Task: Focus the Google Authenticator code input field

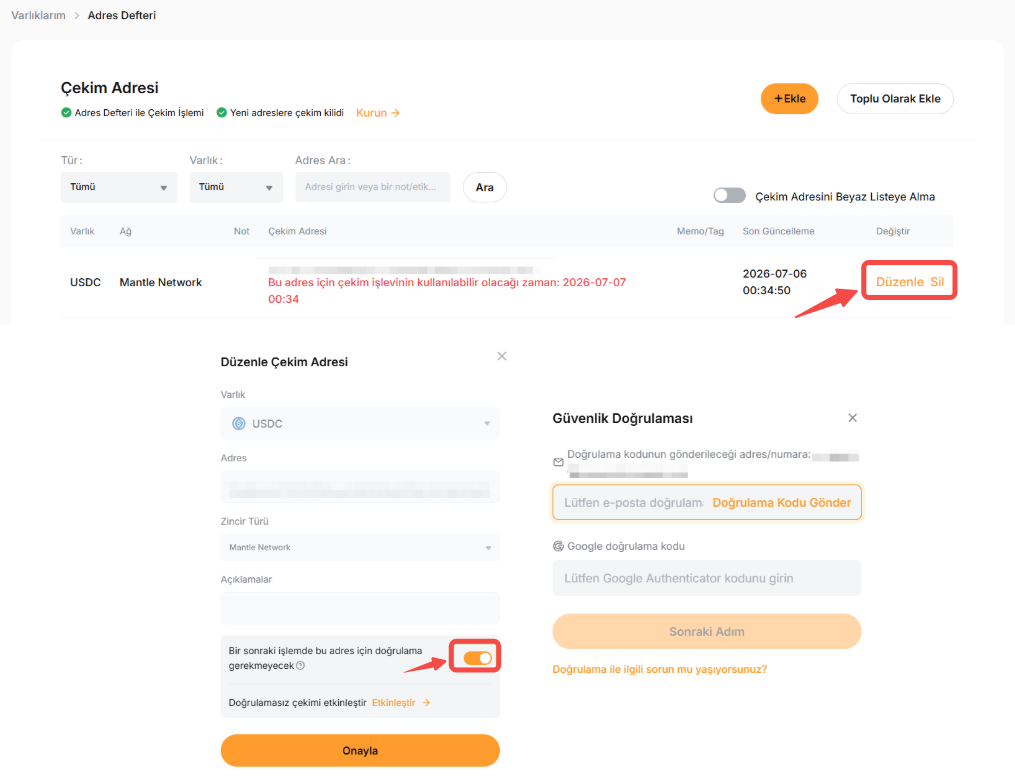Action: coord(707,578)
